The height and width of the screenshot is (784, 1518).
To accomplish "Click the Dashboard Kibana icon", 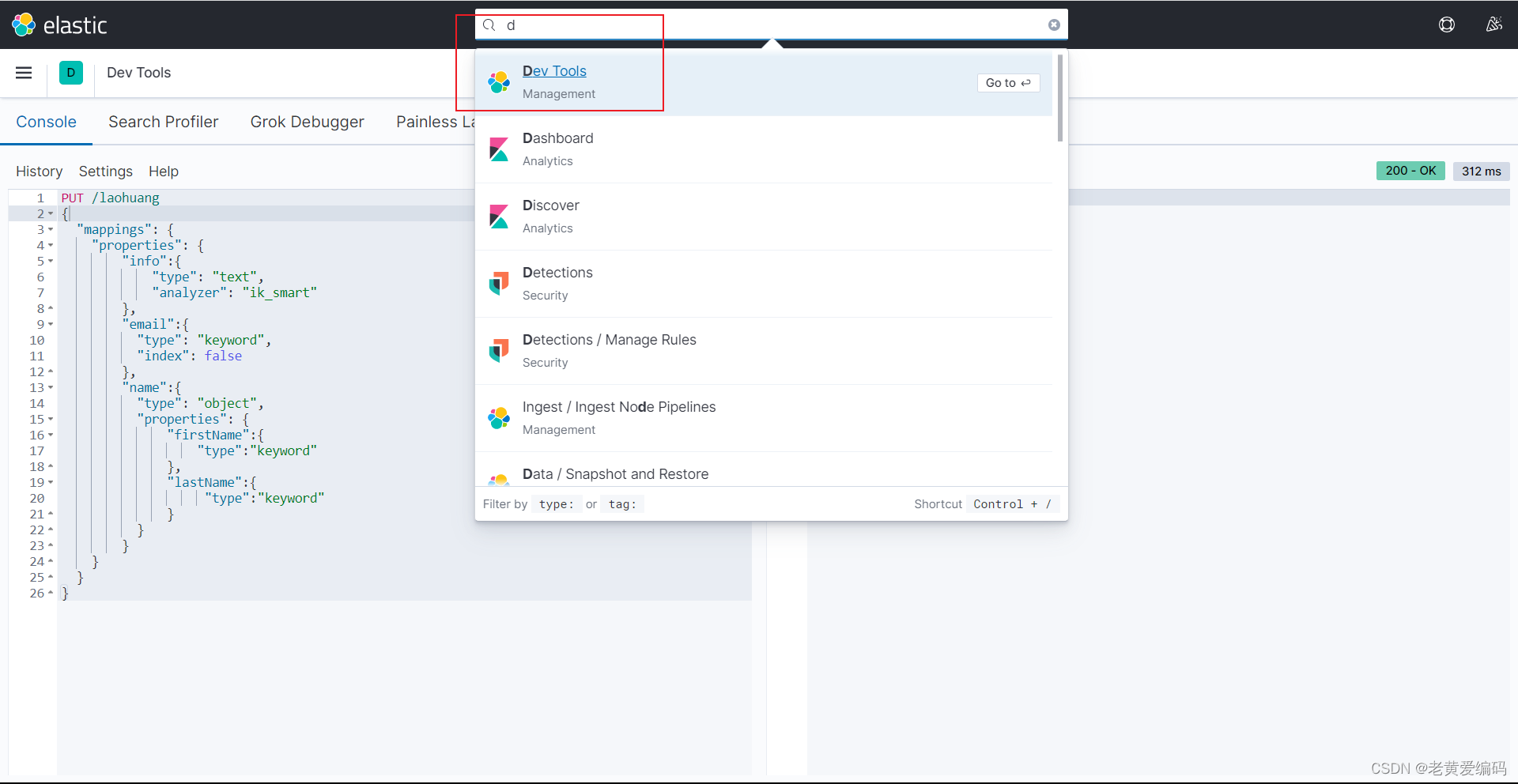I will click(499, 149).
